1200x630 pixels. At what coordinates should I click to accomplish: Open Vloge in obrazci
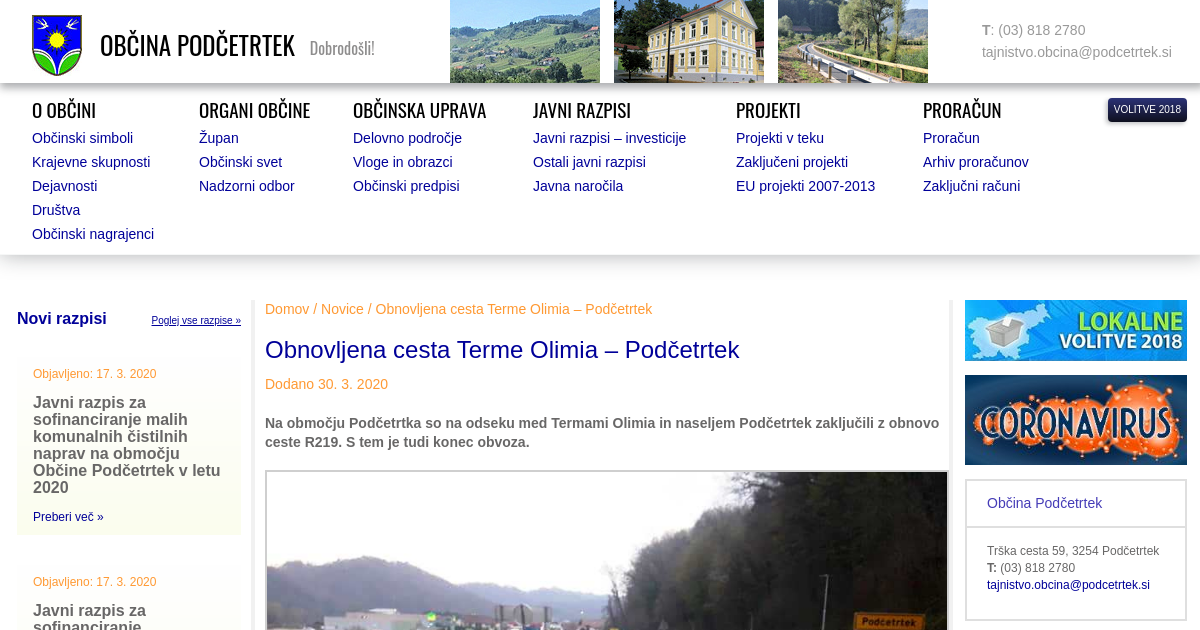point(402,162)
